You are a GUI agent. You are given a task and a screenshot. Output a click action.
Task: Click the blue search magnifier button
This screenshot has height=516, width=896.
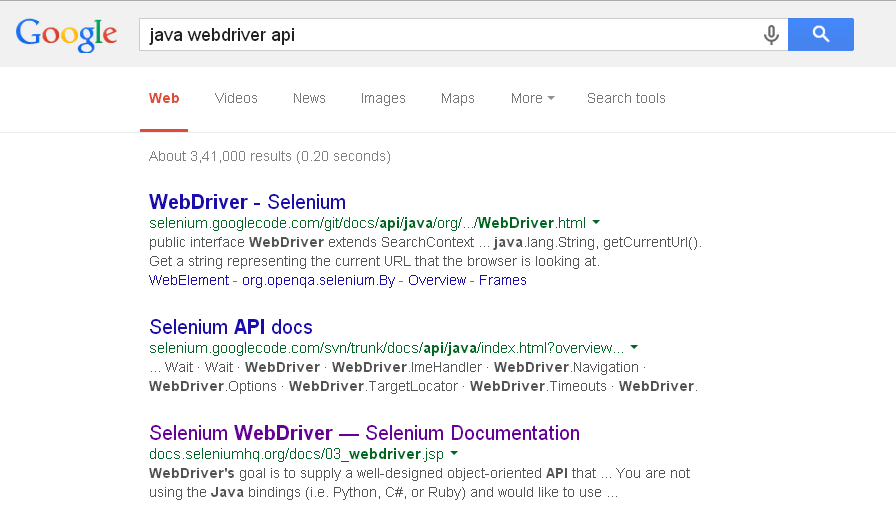[x=821, y=34]
